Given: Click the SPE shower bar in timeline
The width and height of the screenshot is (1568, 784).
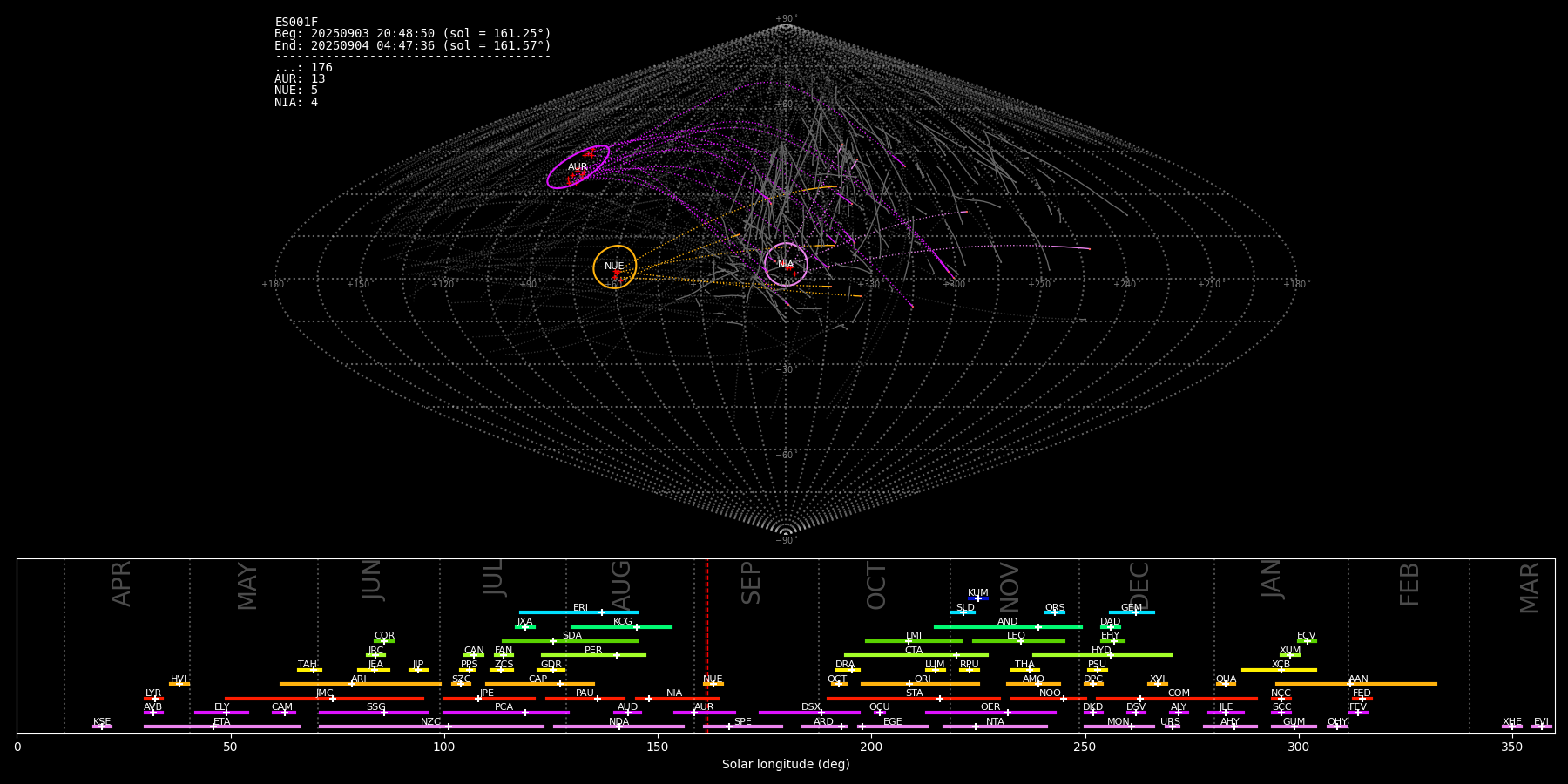Looking at the screenshot, I should tap(743, 727).
